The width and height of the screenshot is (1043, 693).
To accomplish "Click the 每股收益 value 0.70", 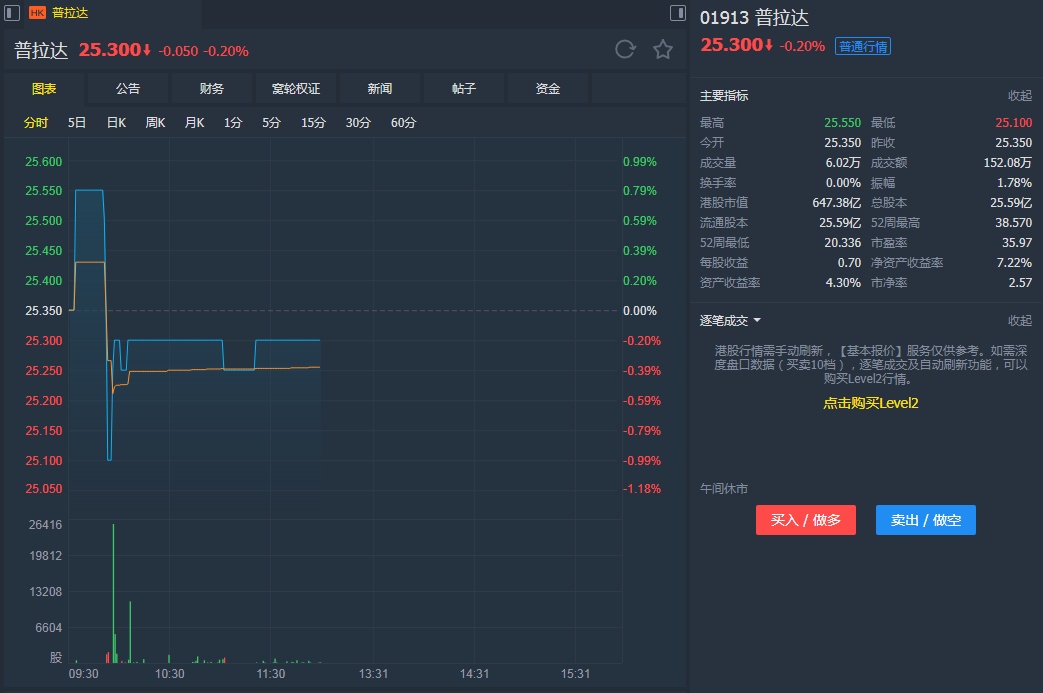I will click(x=849, y=262).
